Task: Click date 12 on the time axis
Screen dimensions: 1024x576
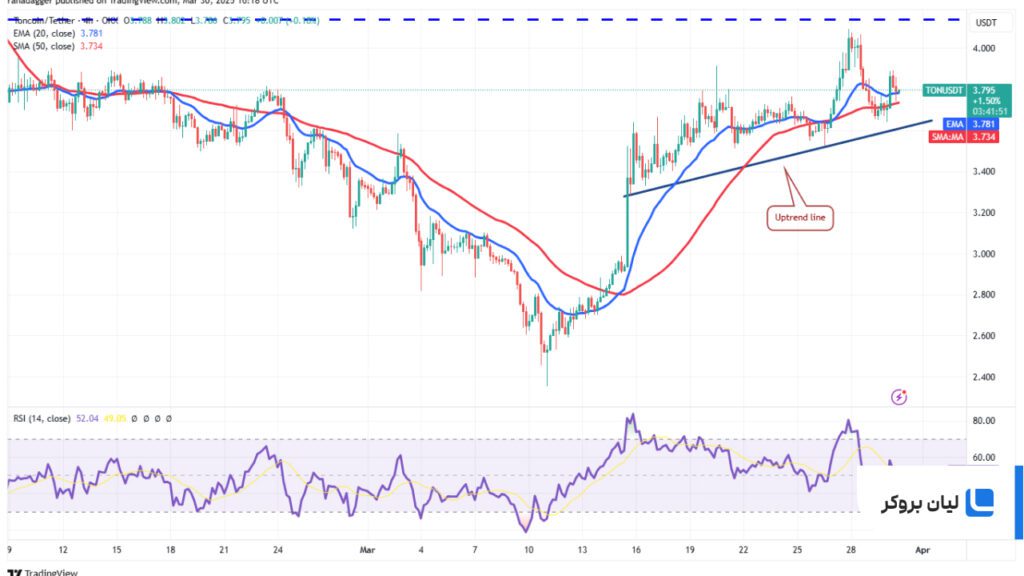Action: click(63, 550)
